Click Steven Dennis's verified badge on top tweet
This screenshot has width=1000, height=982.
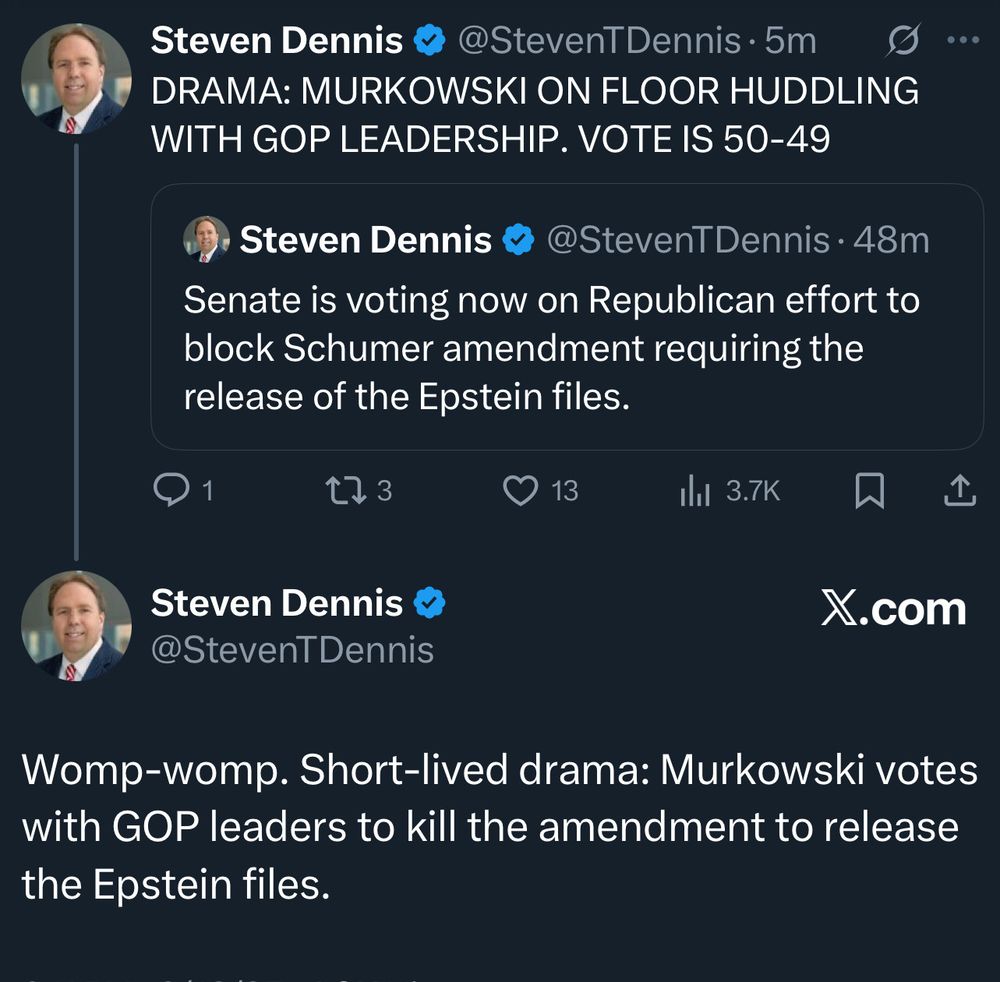pos(430,40)
